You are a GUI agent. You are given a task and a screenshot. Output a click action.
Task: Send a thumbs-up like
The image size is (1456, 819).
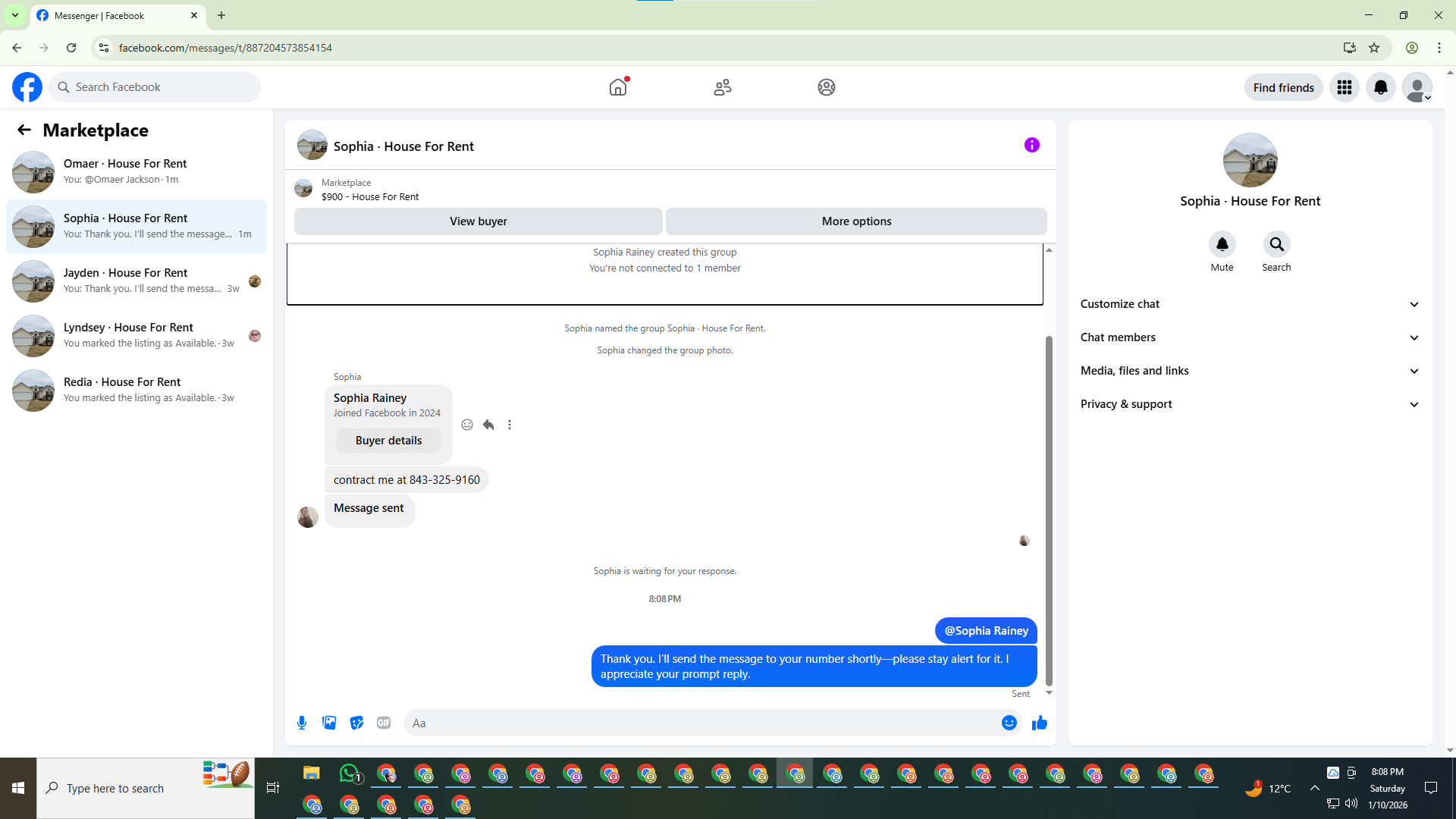click(1039, 723)
